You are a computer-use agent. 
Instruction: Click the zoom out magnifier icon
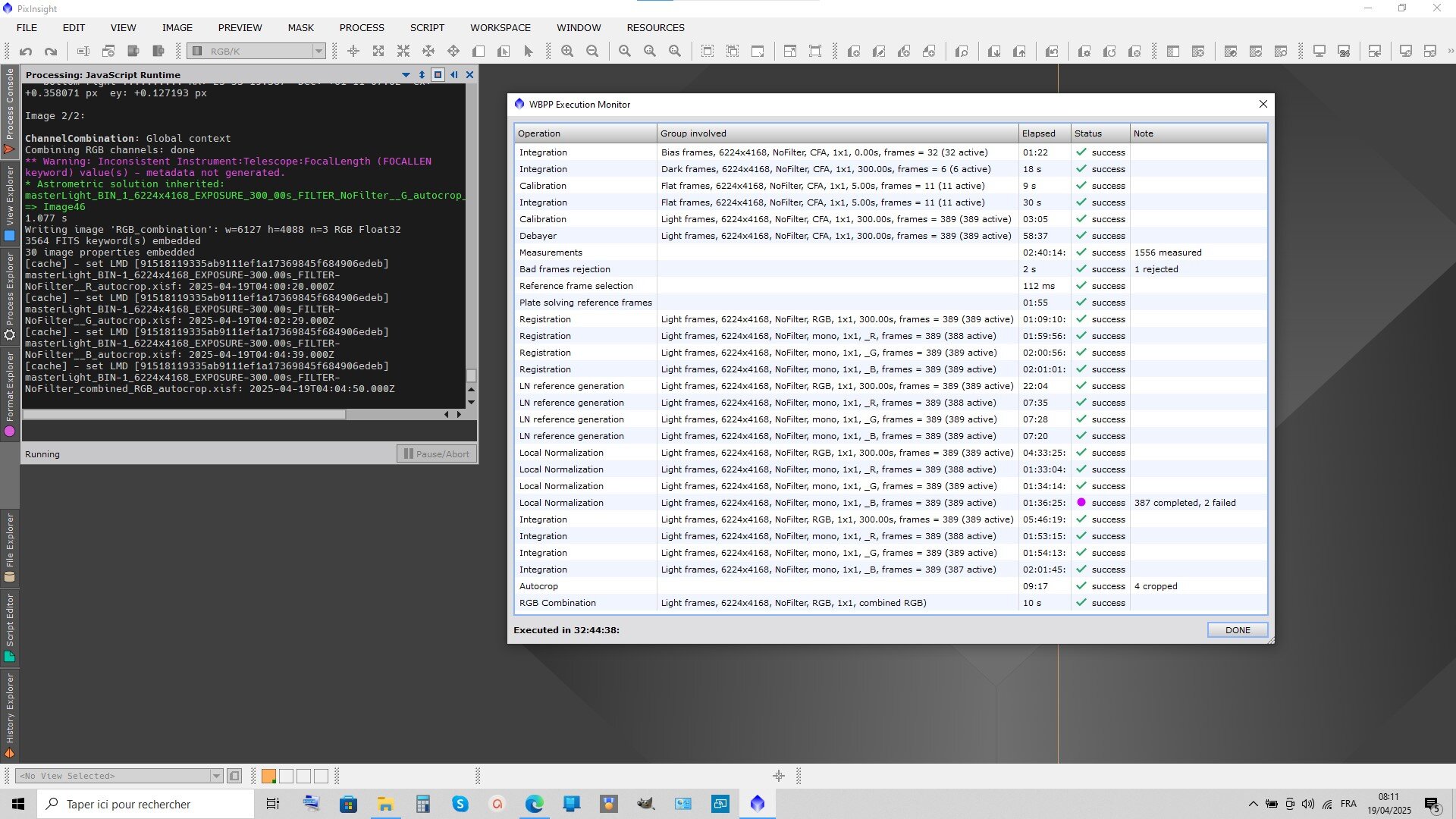[x=592, y=52]
